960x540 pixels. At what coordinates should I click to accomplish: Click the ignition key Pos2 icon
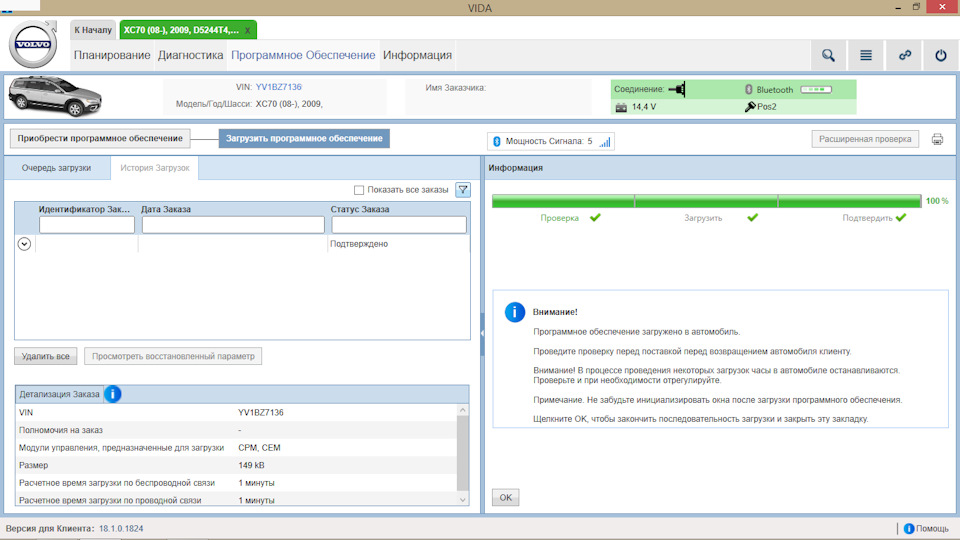tap(750, 107)
